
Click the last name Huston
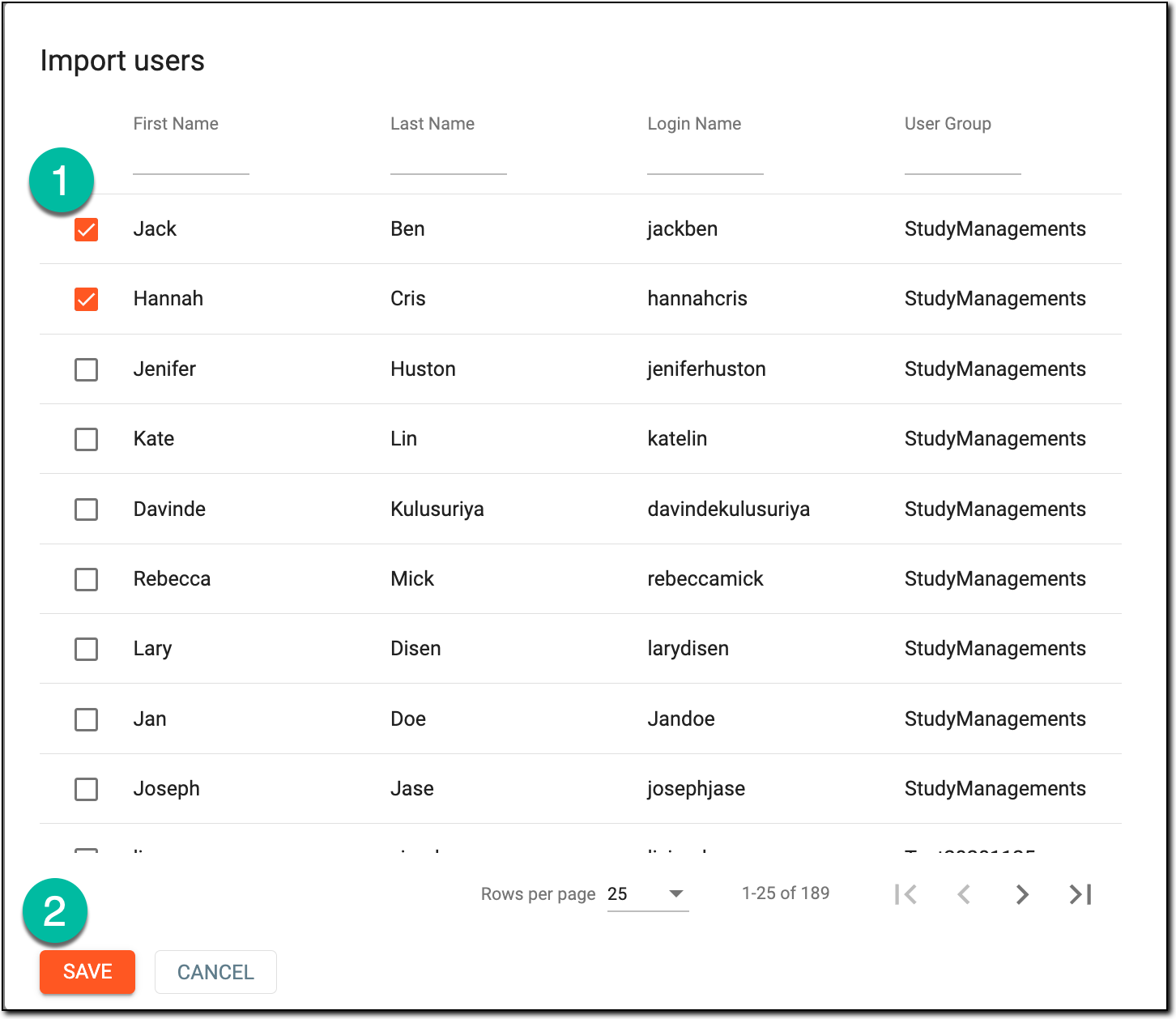pos(423,369)
